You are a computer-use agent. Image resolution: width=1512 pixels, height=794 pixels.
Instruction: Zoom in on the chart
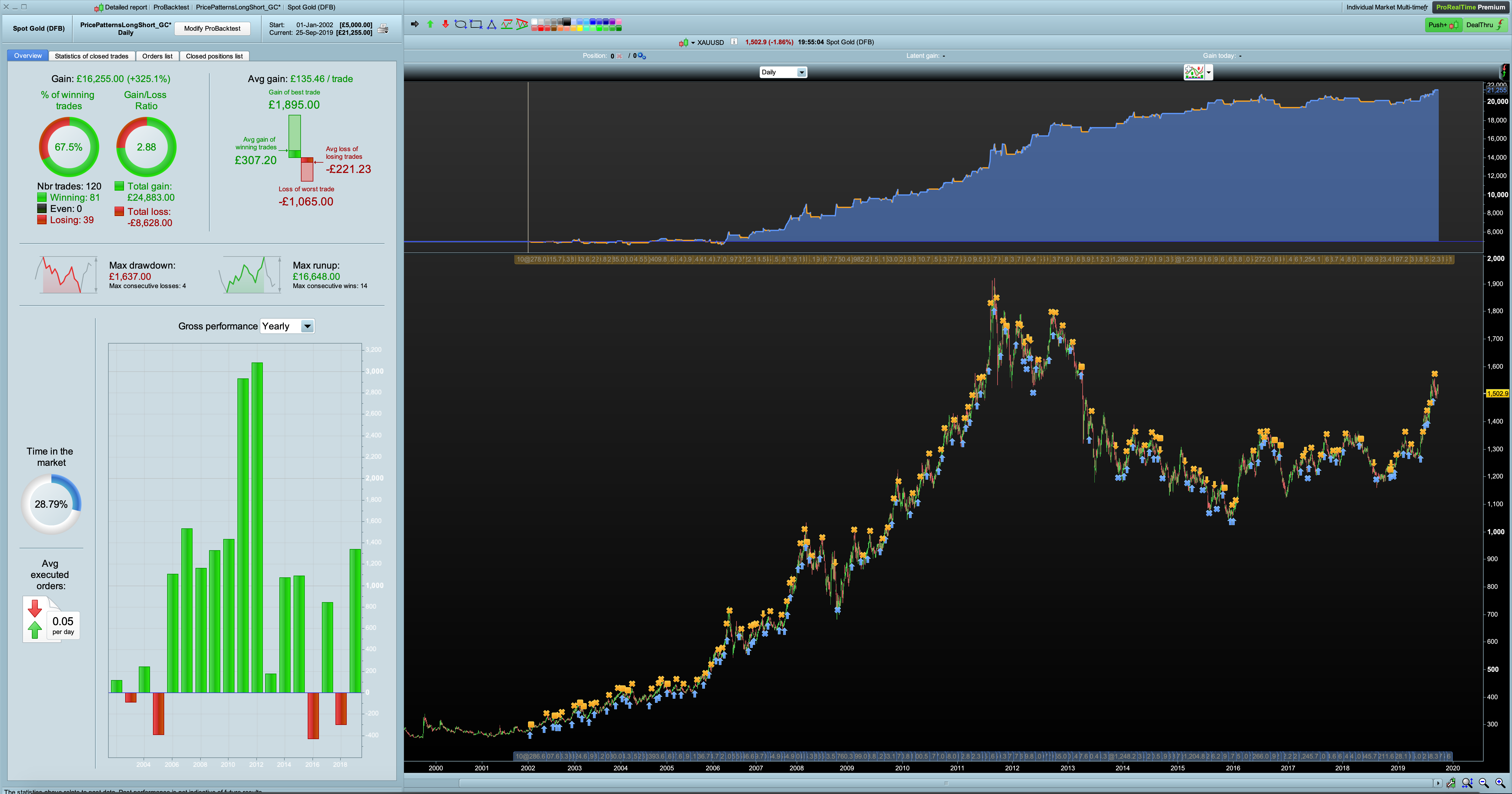pos(1500,783)
